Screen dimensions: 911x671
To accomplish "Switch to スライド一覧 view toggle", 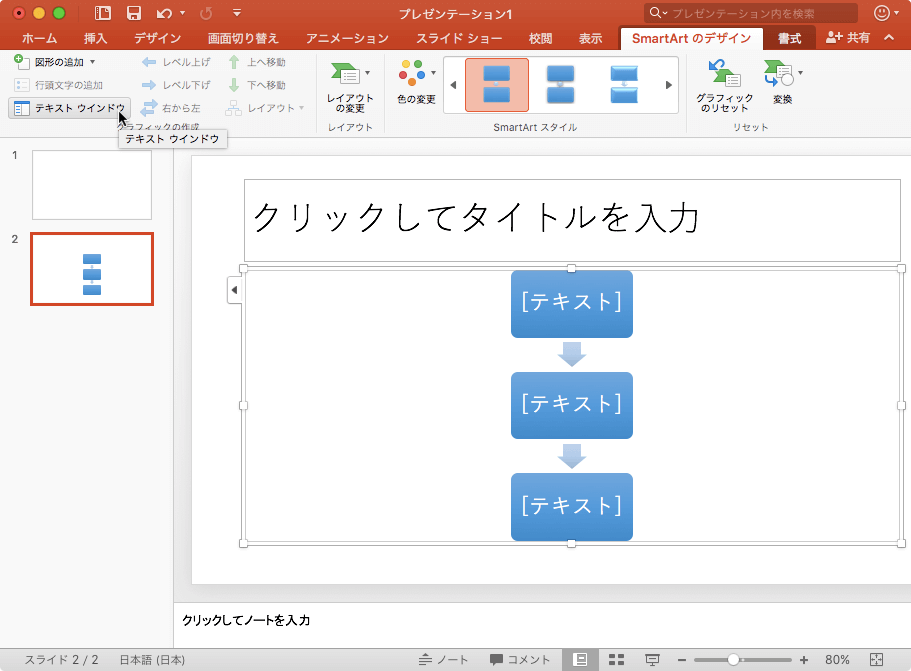I will click(x=616, y=658).
